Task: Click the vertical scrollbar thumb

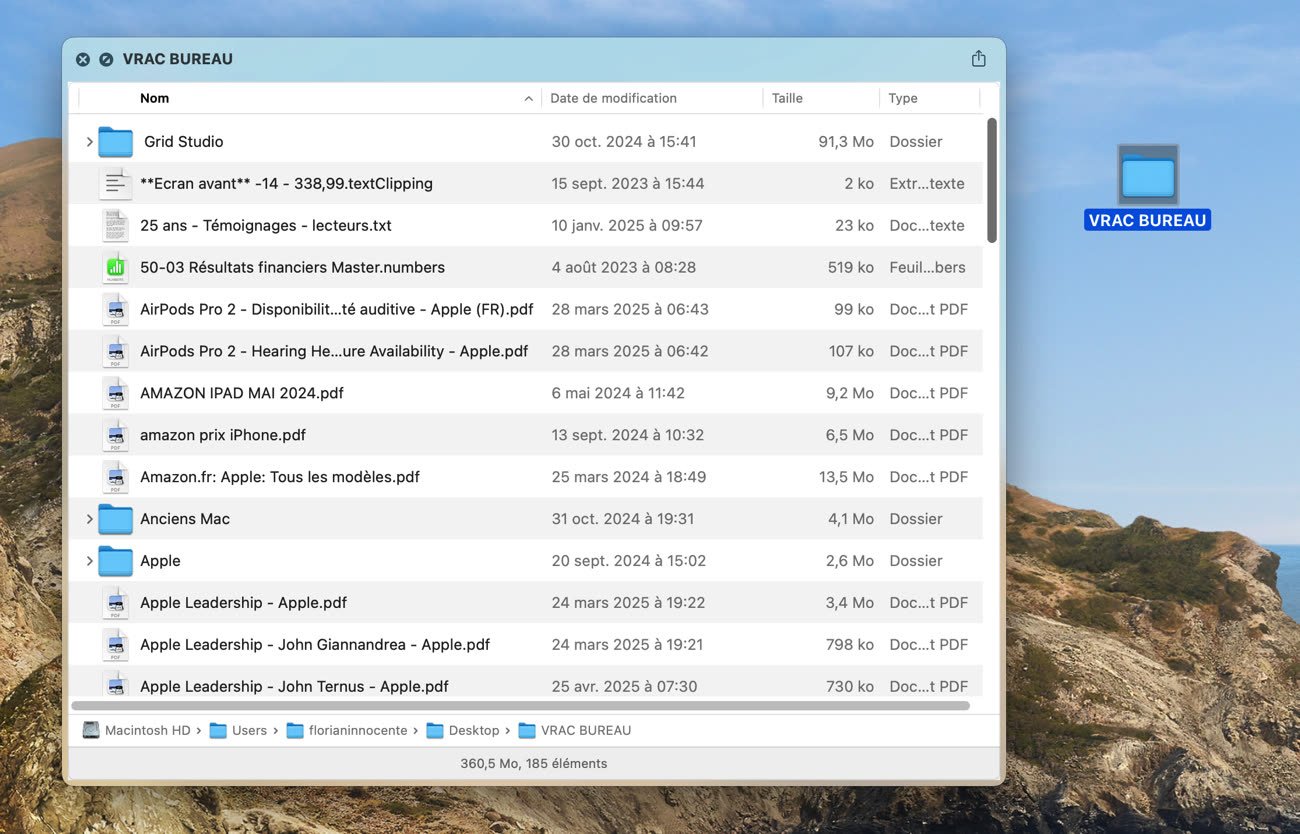Action: (992, 180)
